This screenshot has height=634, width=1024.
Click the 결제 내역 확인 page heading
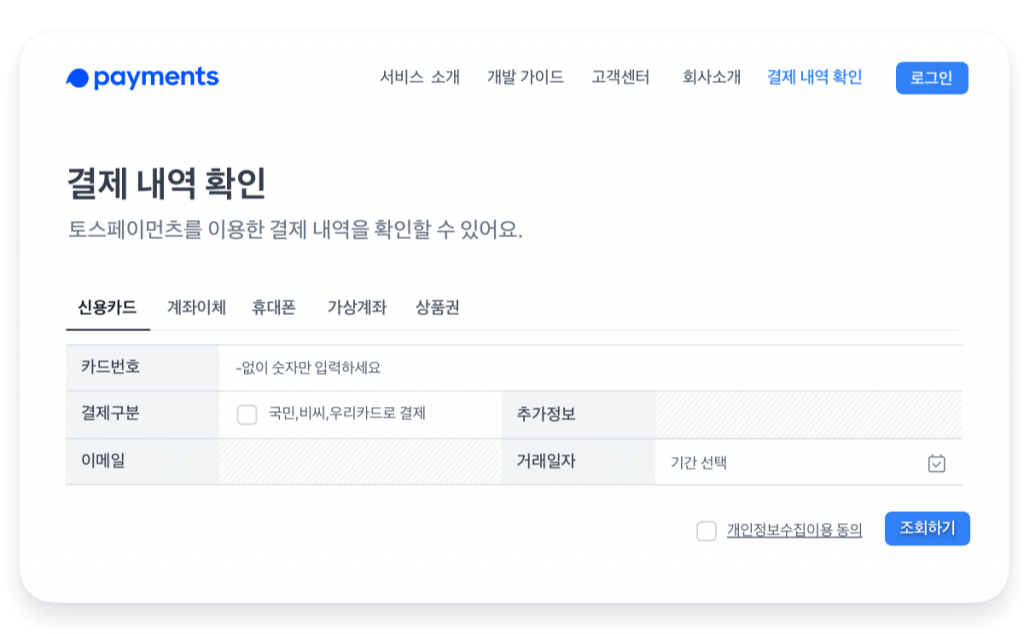[167, 183]
